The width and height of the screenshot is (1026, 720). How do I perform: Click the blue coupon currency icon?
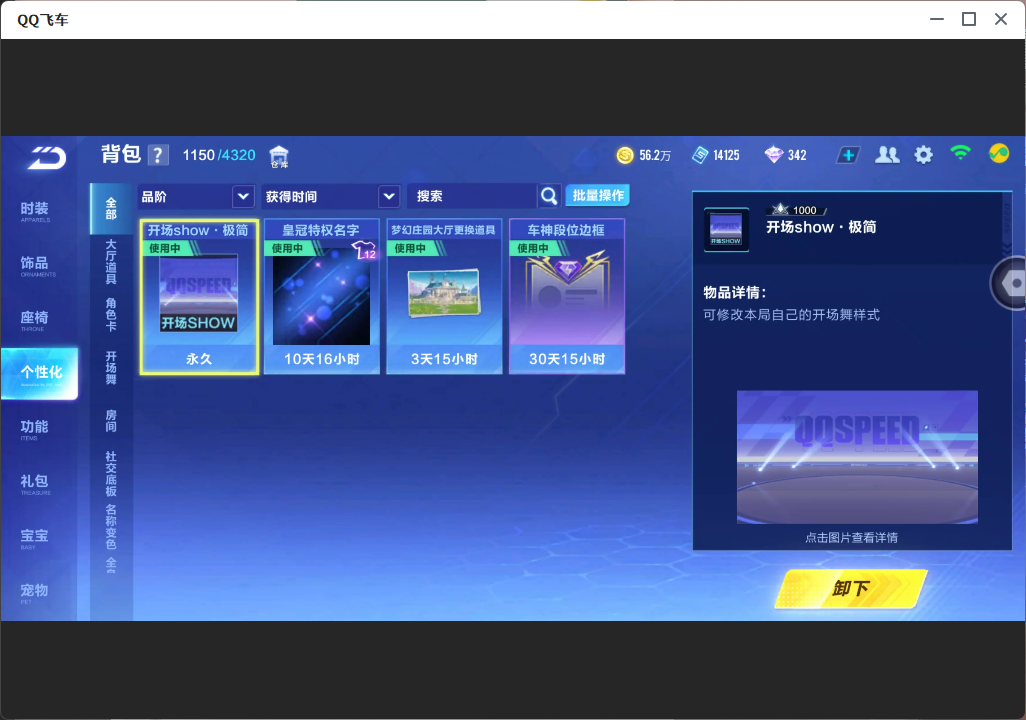pyautogui.click(x=700, y=155)
